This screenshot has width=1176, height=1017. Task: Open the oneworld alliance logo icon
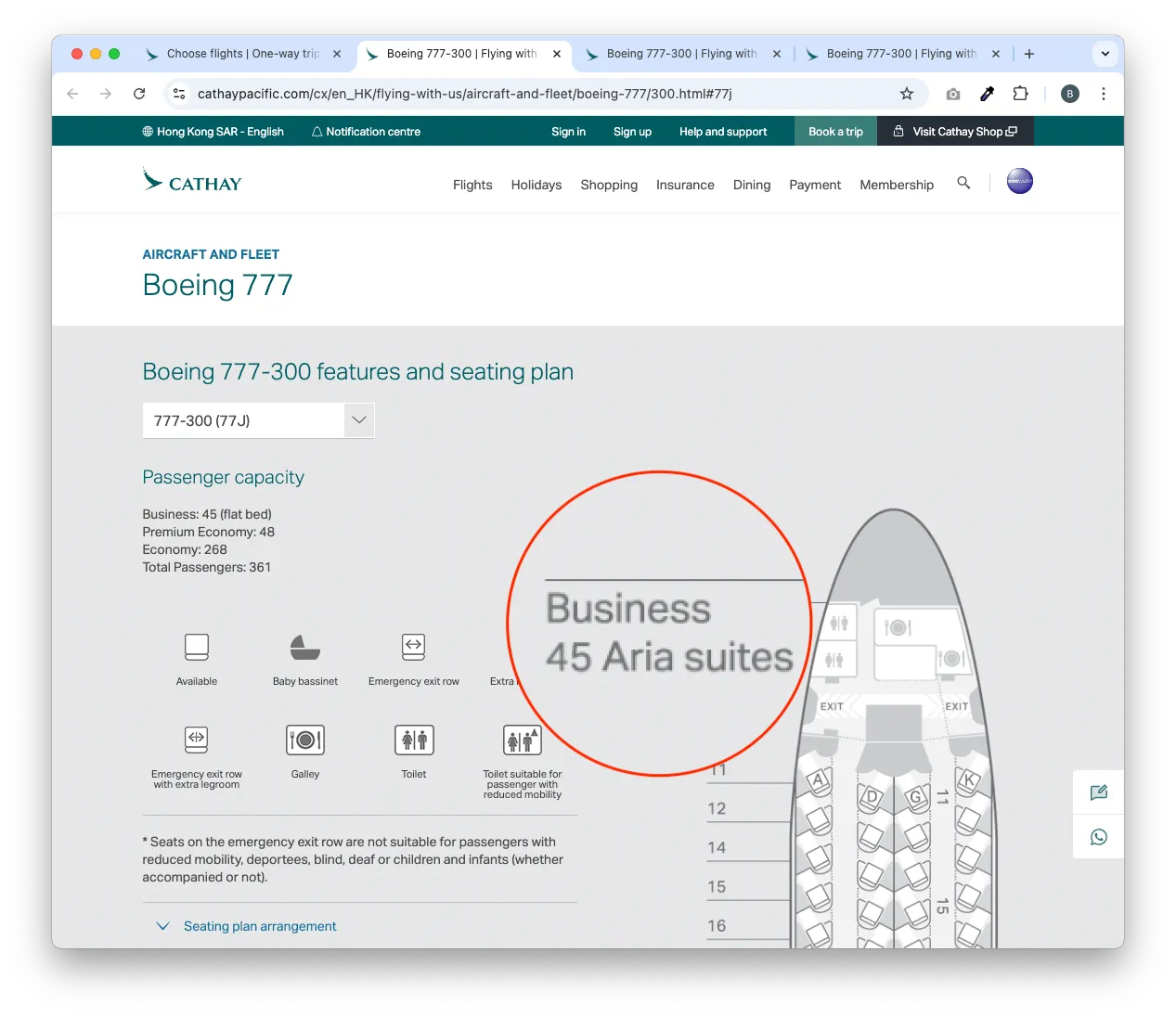1019,181
